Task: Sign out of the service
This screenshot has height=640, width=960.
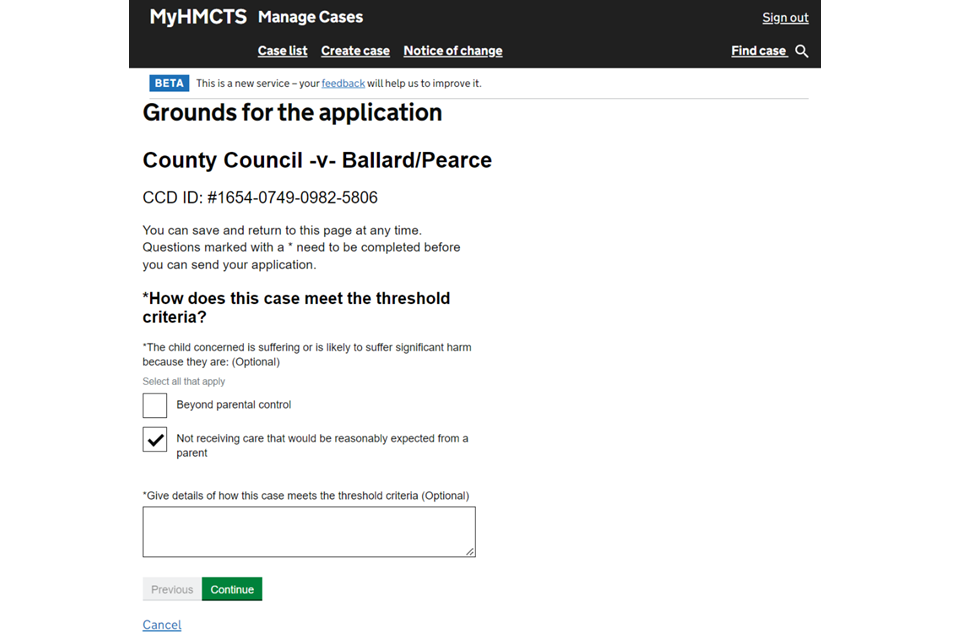Action: tap(785, 18)
